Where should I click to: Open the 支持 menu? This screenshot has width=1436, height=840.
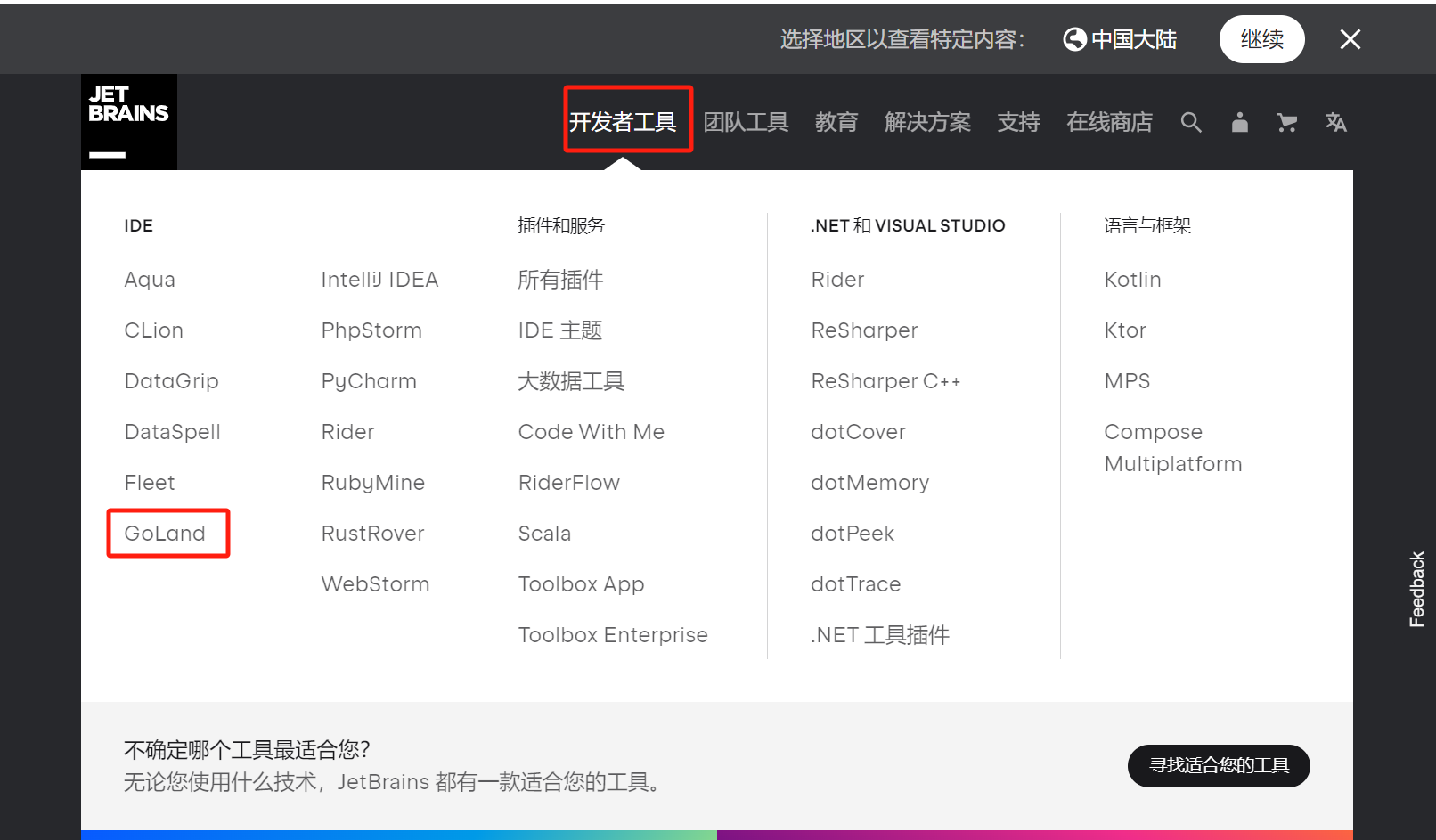coord(1018,122)
